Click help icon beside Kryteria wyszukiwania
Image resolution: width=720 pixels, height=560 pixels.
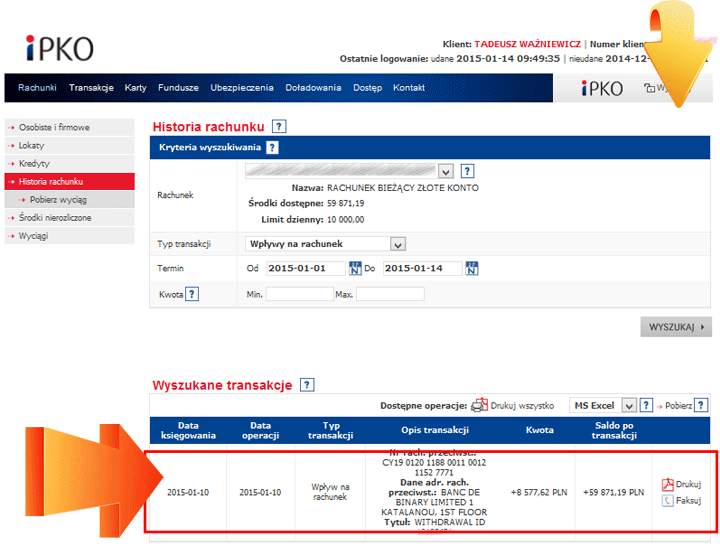(272, 148)
